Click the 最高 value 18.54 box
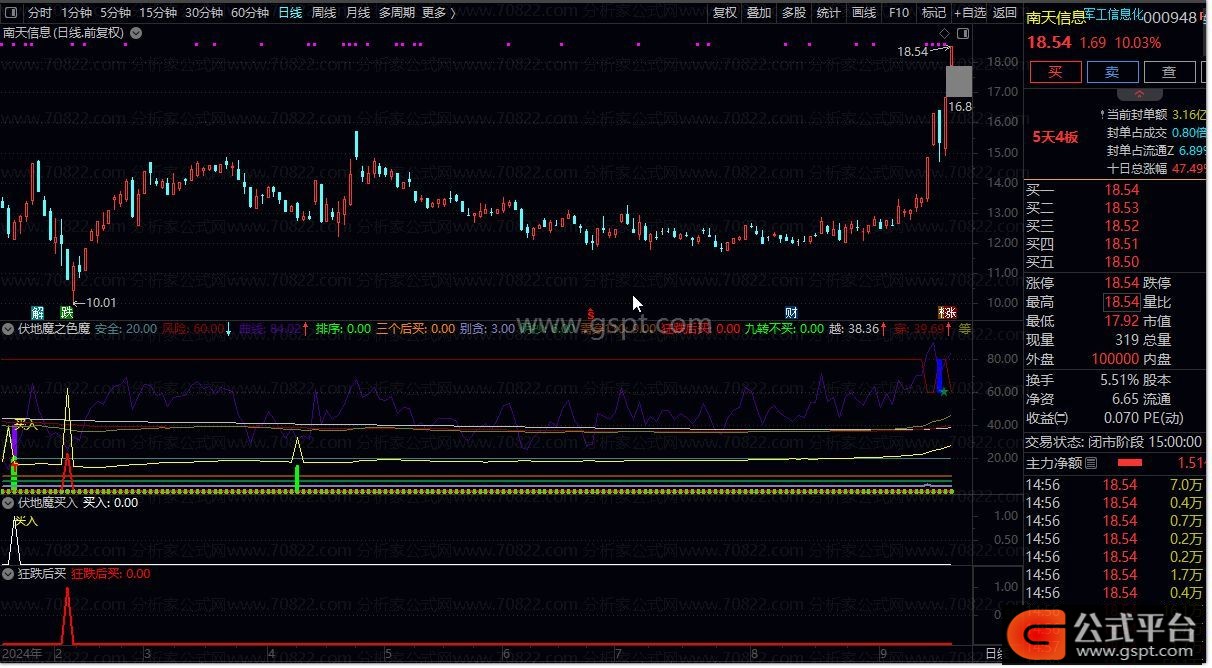 (1121, 302)
